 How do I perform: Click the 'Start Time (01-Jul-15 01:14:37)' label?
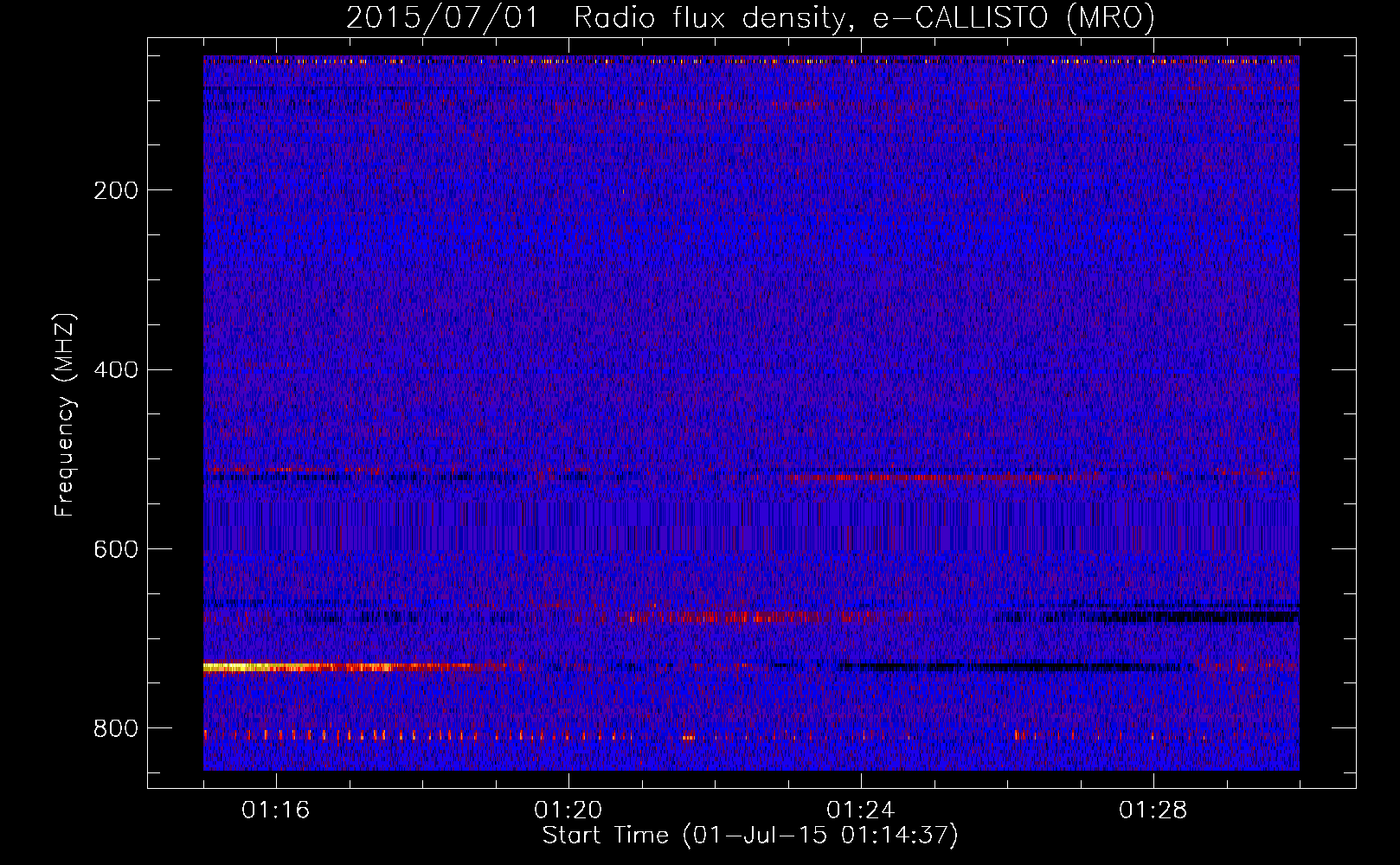point(750,836)
